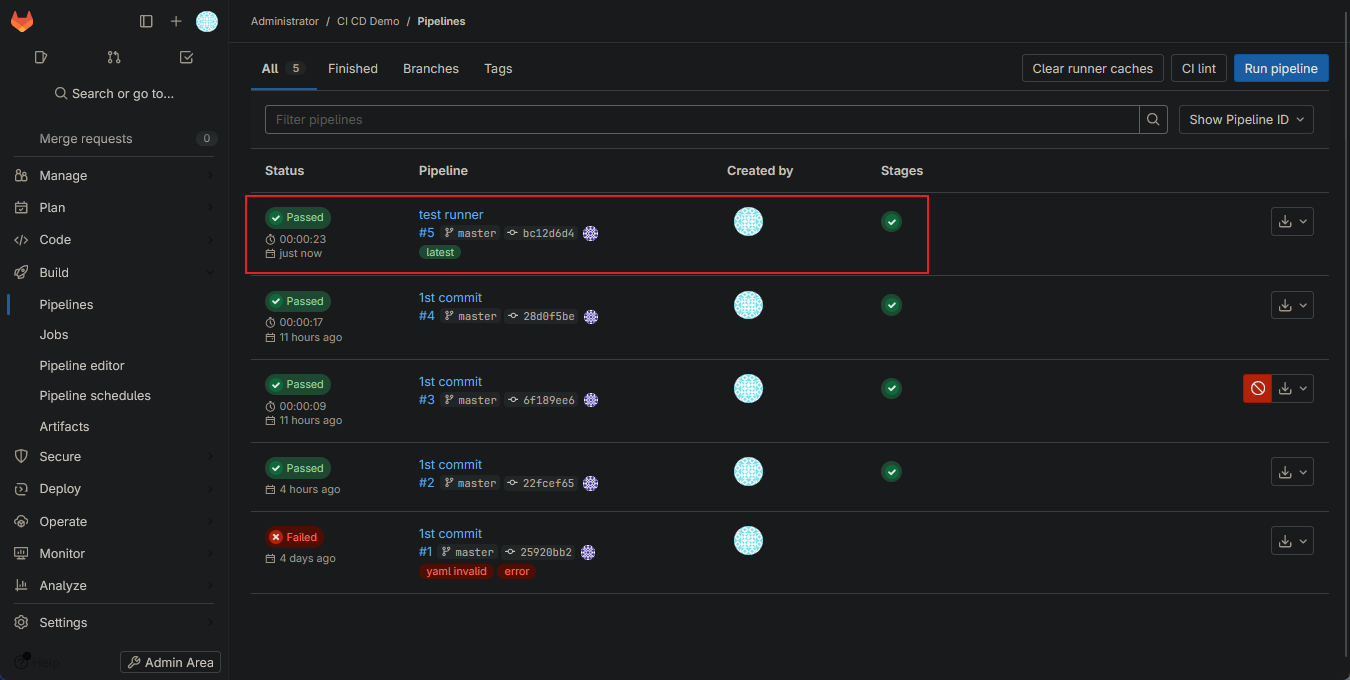Focus the Filter pipelines input field
The image size is (1350, 680).
(702, 119)
